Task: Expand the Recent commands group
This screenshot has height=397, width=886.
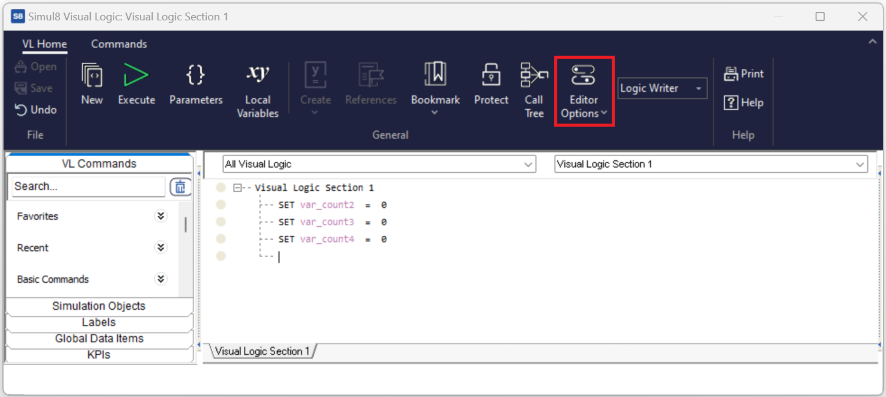Action: (161, 247)
